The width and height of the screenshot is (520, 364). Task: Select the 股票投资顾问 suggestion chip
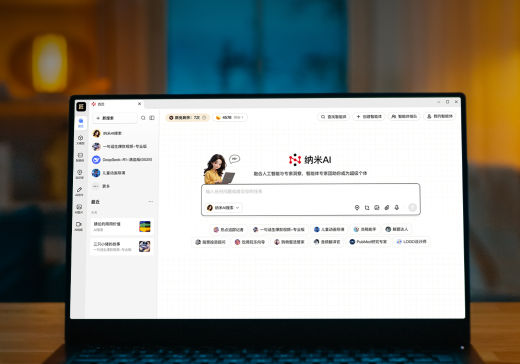[x=210, y=242]
